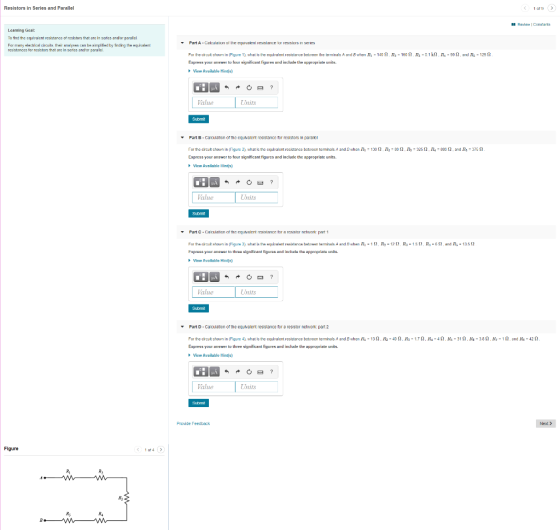Submit the Part B answer
Screen dimensions: 560x530
pos(199,214)
